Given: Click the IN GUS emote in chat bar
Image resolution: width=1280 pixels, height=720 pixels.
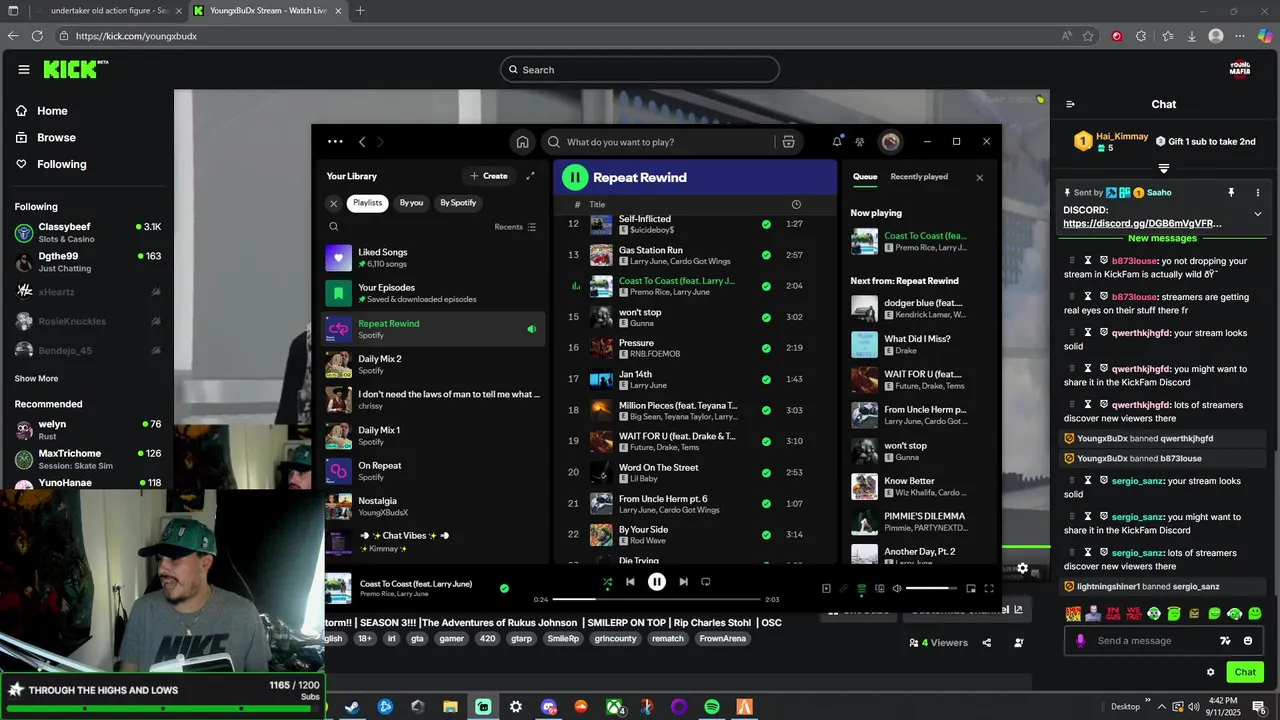Looking at the screenshot, I should [x=1114, y=613].
